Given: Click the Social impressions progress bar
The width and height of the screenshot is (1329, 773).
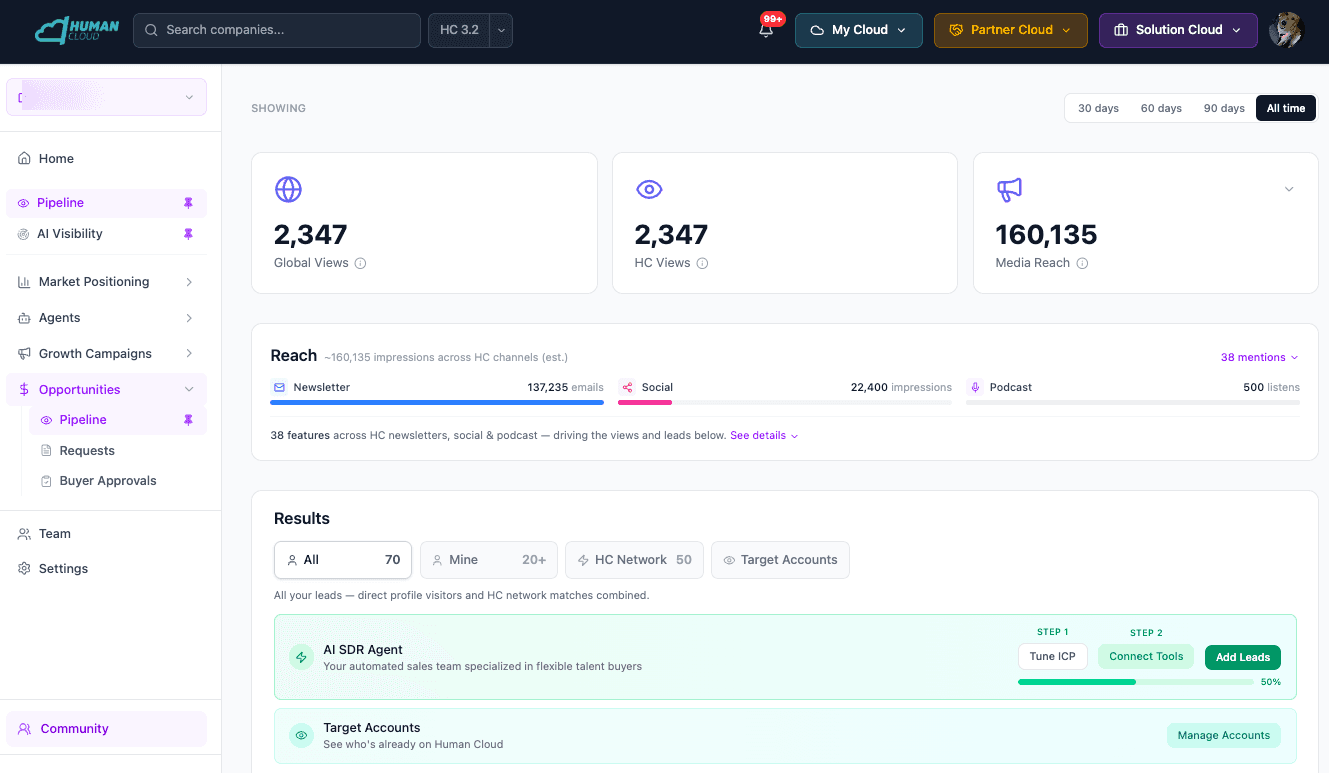Looking at the screenshot, I should (x=785, y=402).
